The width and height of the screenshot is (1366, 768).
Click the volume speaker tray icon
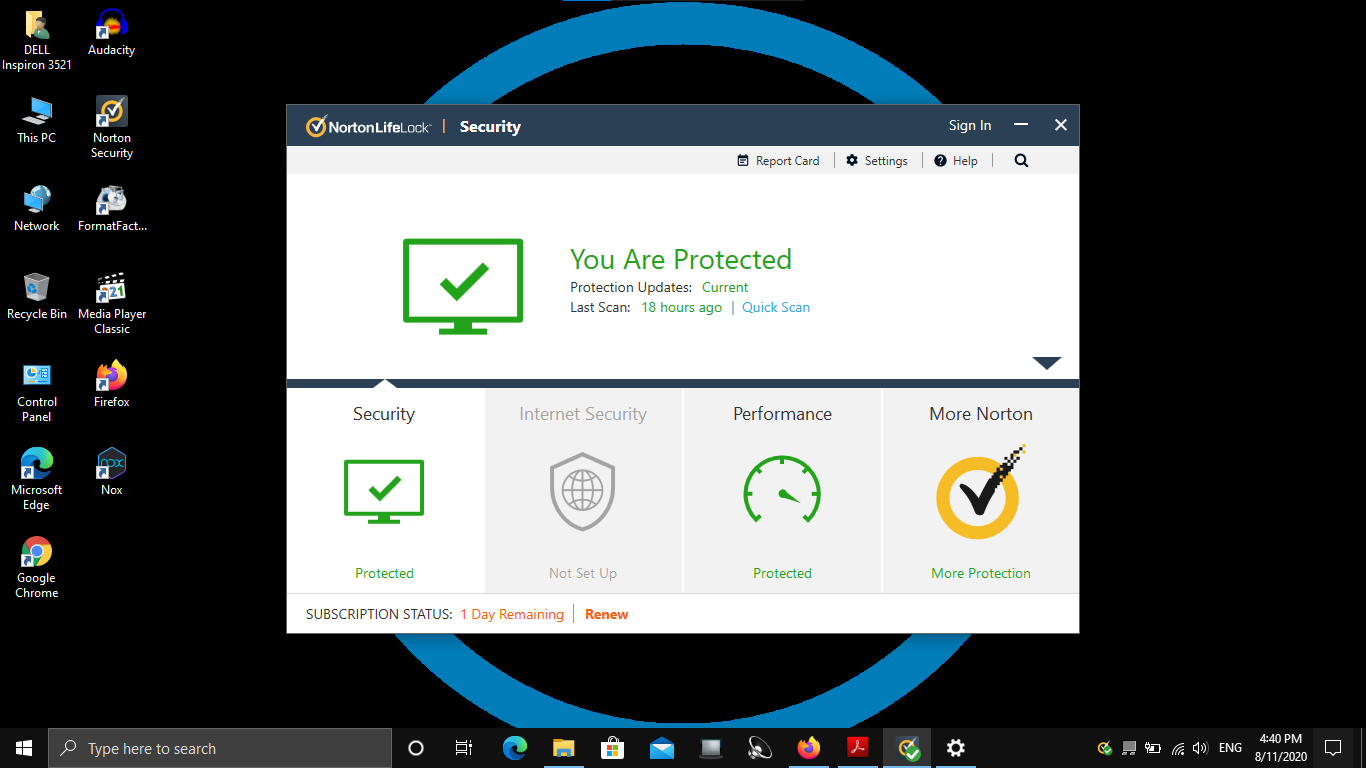click(1200, 748)
